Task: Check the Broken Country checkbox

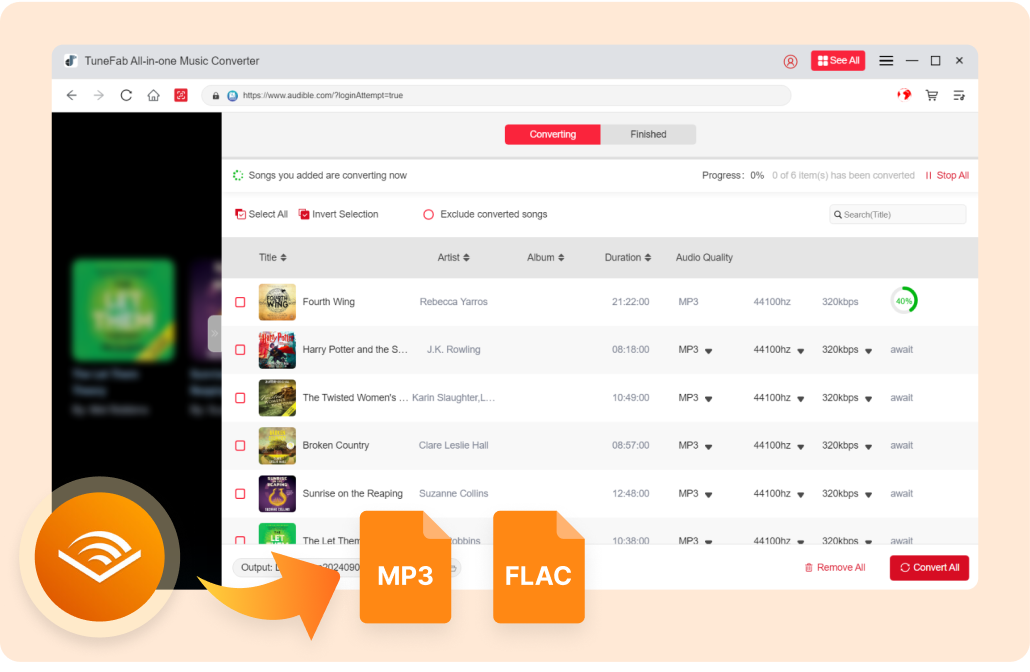Action: click(240, 445)
